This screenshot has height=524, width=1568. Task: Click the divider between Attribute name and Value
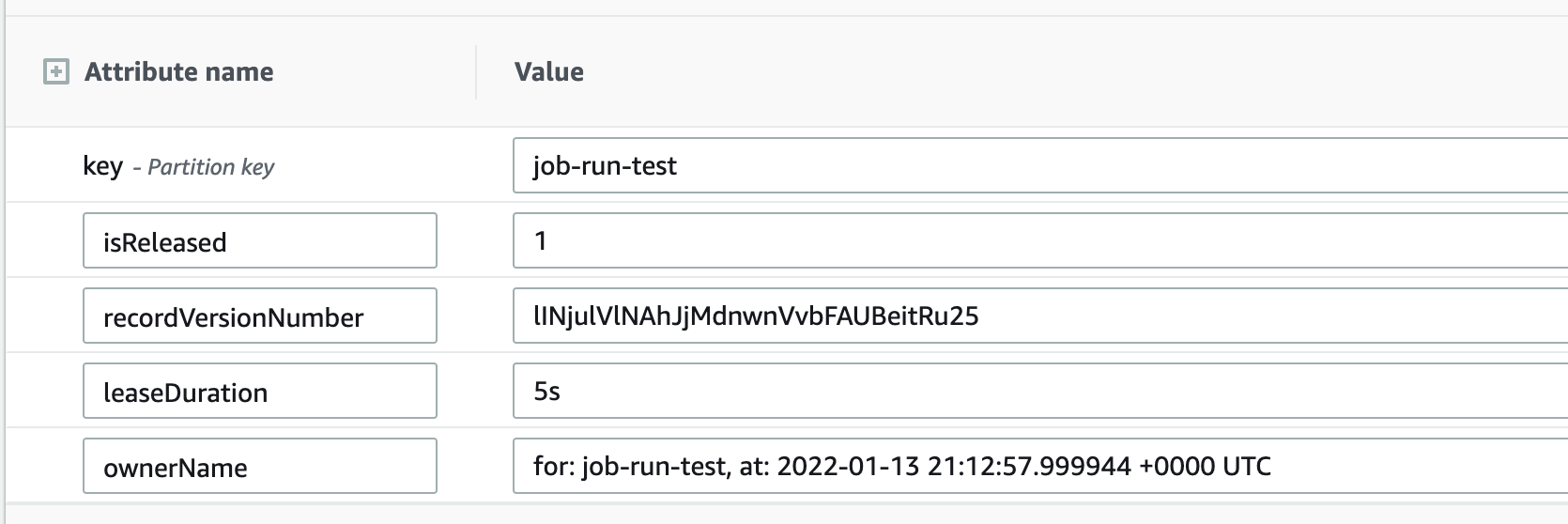tap(476, 72)
